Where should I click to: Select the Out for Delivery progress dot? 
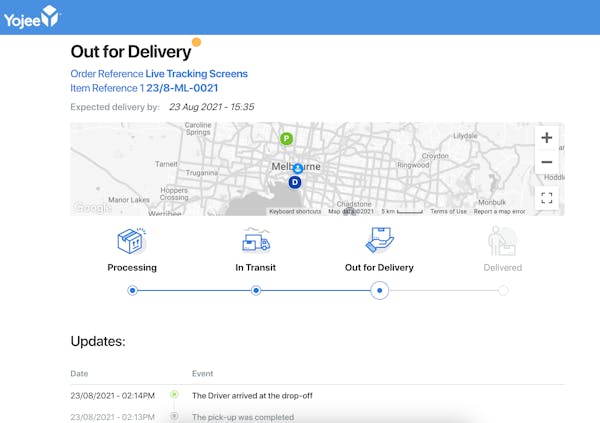point(380,291)
